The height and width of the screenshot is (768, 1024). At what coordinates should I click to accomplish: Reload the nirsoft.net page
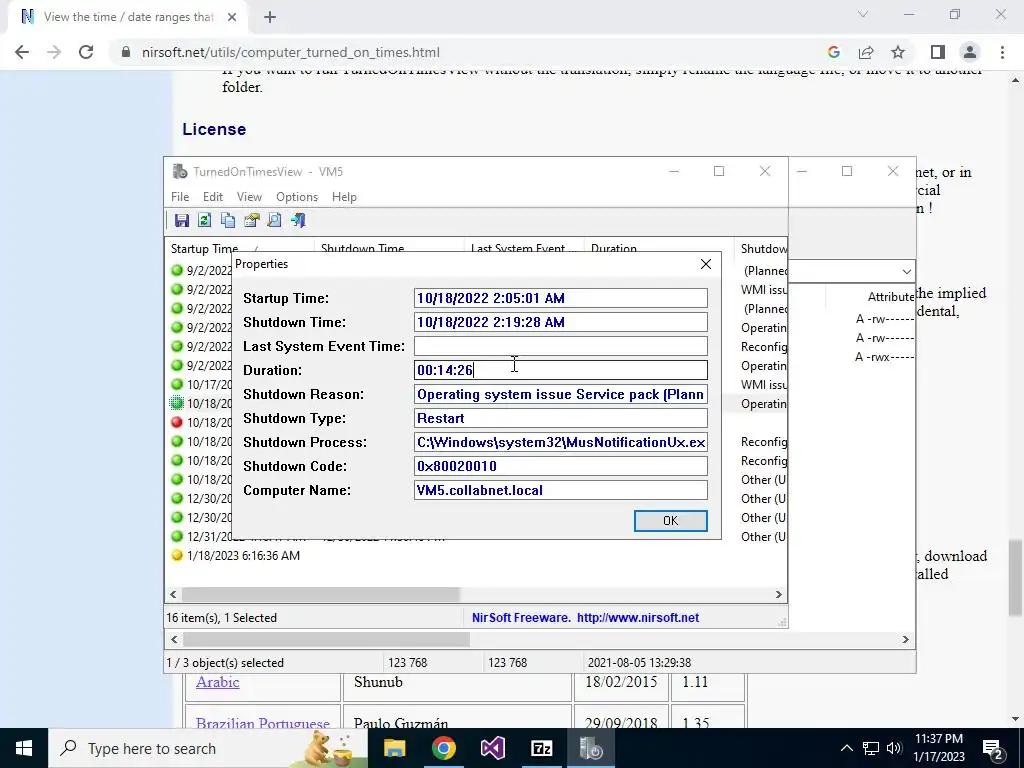point(86,52)
